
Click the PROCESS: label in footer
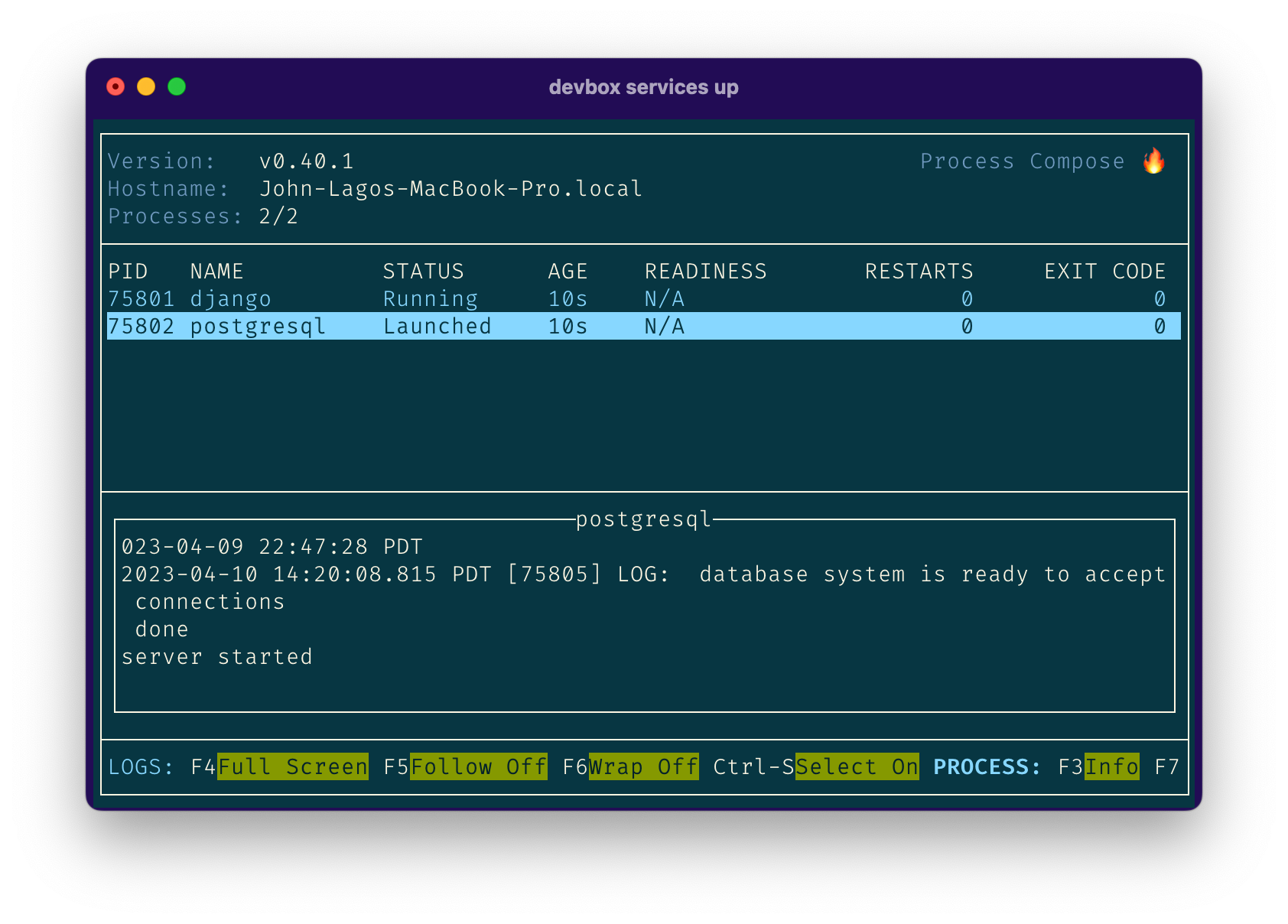987,767
